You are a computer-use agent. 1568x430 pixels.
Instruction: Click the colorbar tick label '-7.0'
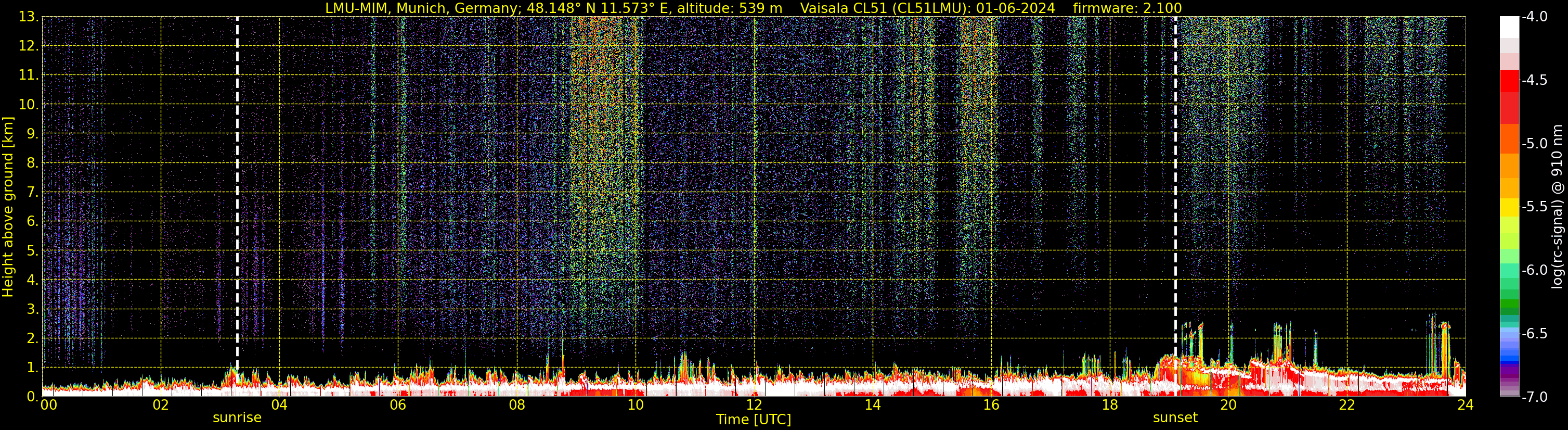[x=1534, y=397]
